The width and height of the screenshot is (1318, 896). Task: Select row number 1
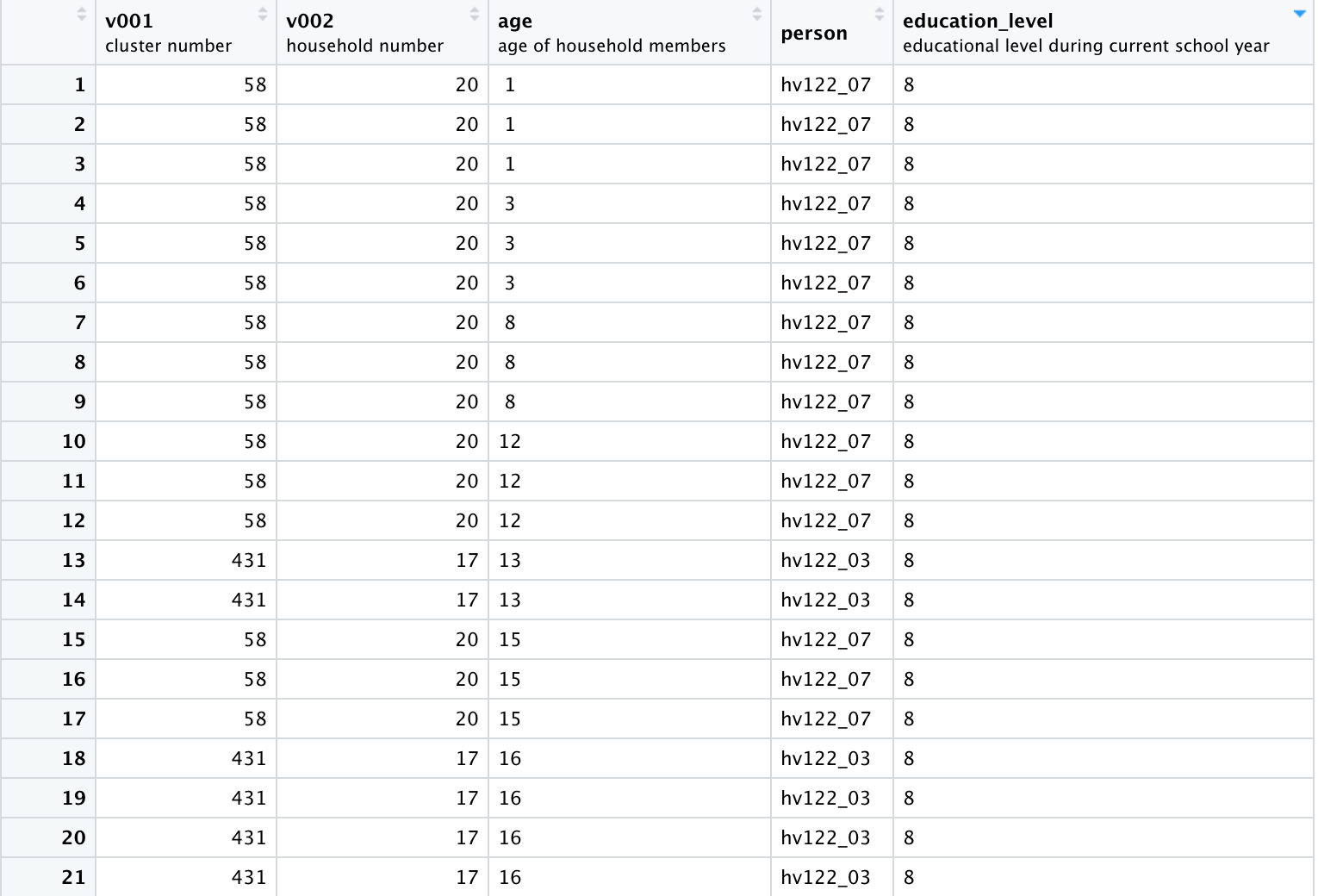(79, 84)
